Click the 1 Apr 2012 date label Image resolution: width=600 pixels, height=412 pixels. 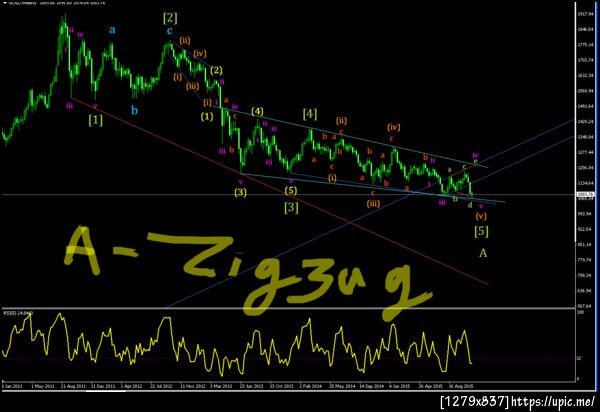click(132, 386)
